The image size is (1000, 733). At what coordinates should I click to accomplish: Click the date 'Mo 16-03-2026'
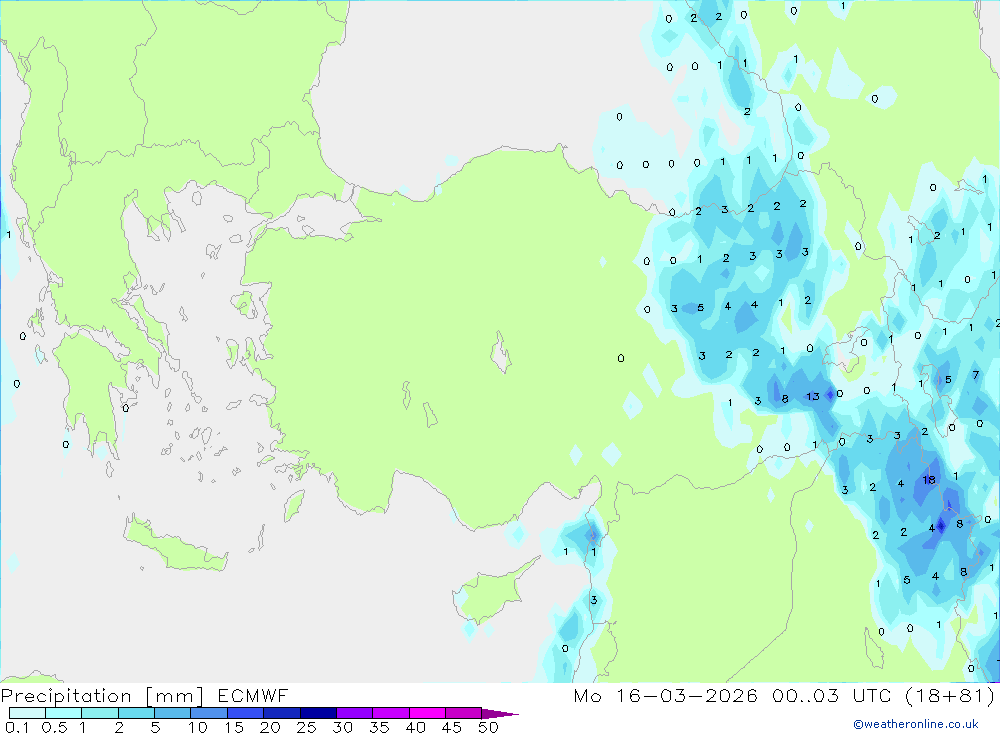point(665,695)
